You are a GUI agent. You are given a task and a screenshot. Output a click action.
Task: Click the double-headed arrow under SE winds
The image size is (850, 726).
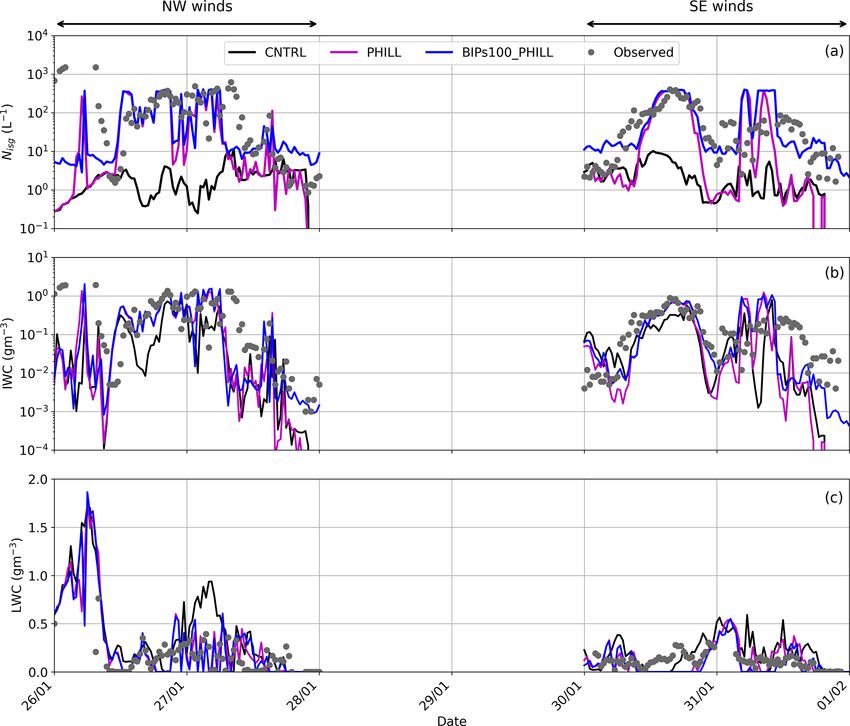[x=717, y=24]
